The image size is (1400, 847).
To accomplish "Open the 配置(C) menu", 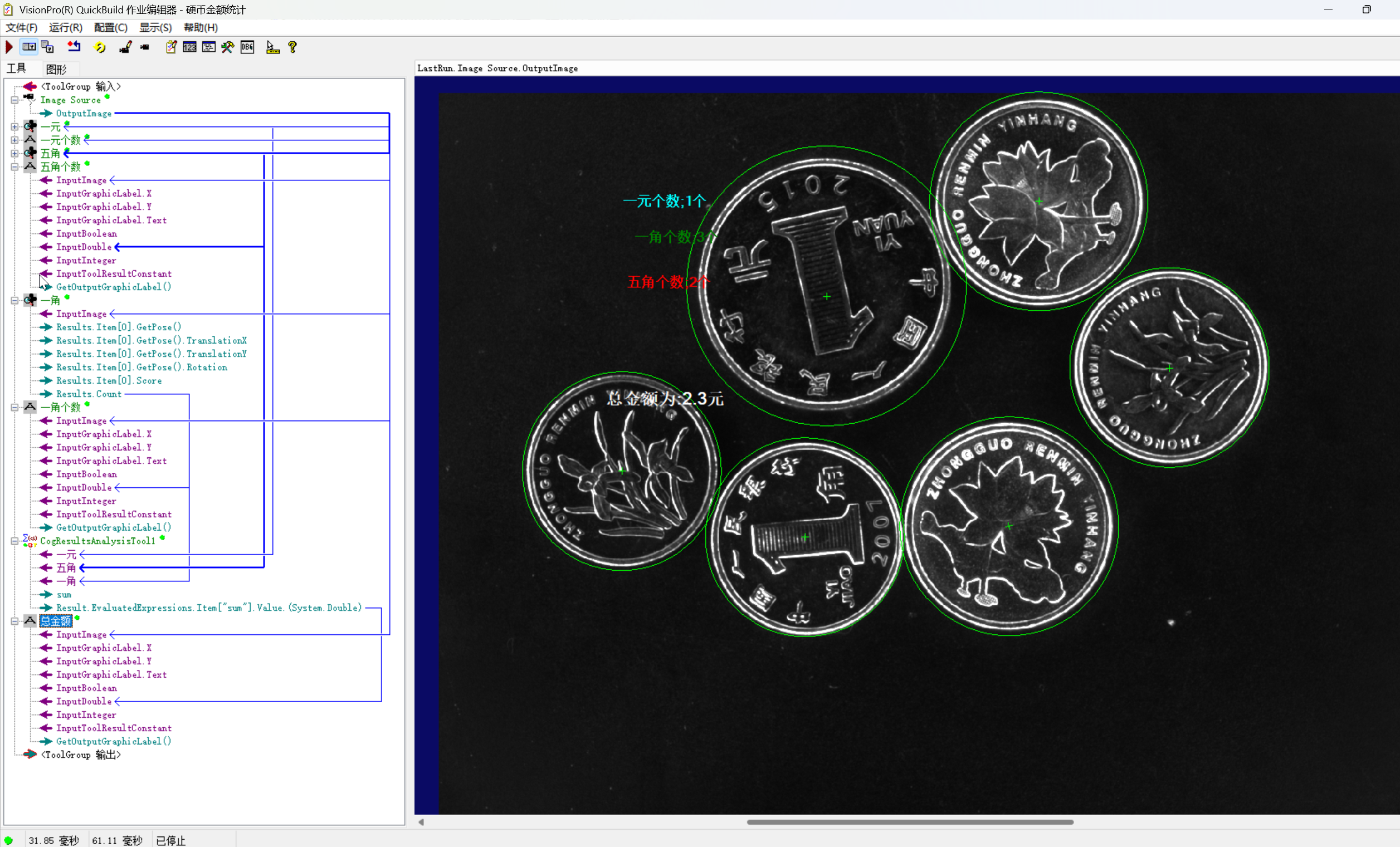I will tap(111, 27).
